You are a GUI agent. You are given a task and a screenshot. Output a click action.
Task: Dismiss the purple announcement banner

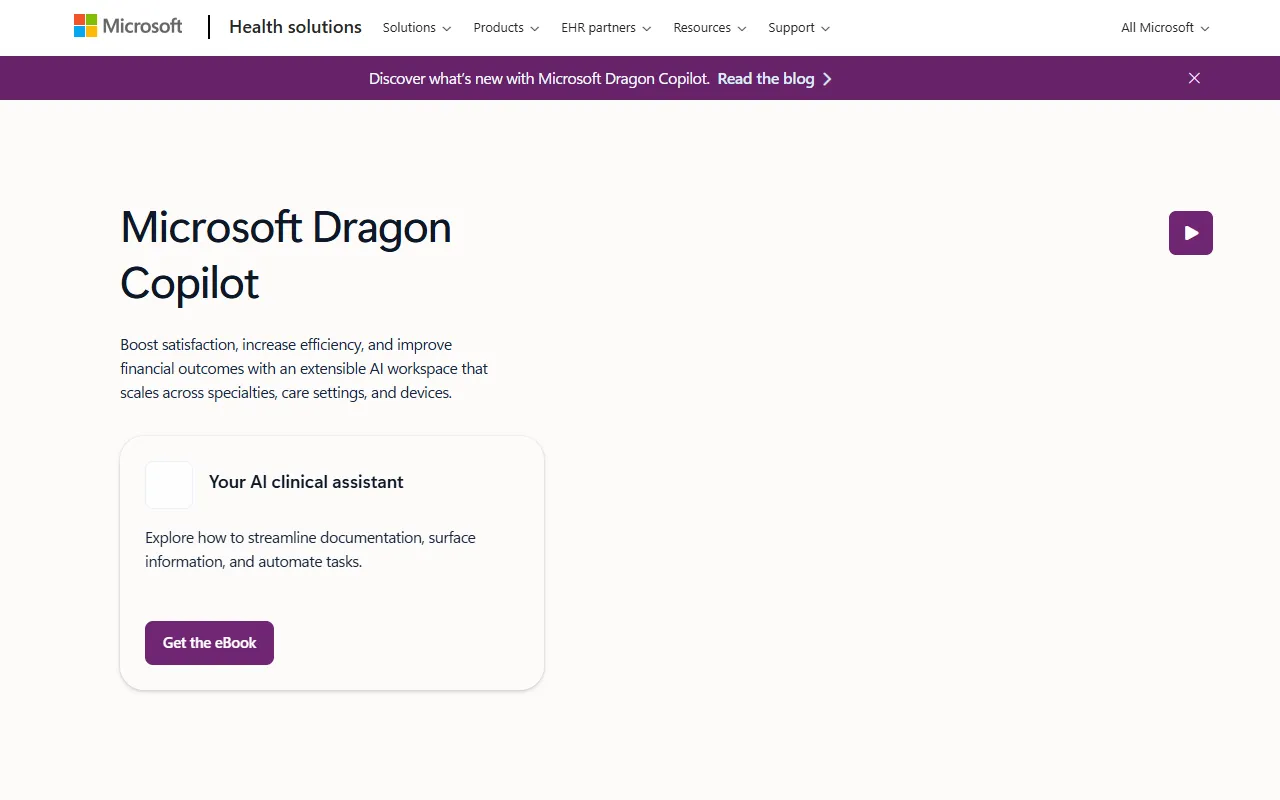coord(1194,78)
